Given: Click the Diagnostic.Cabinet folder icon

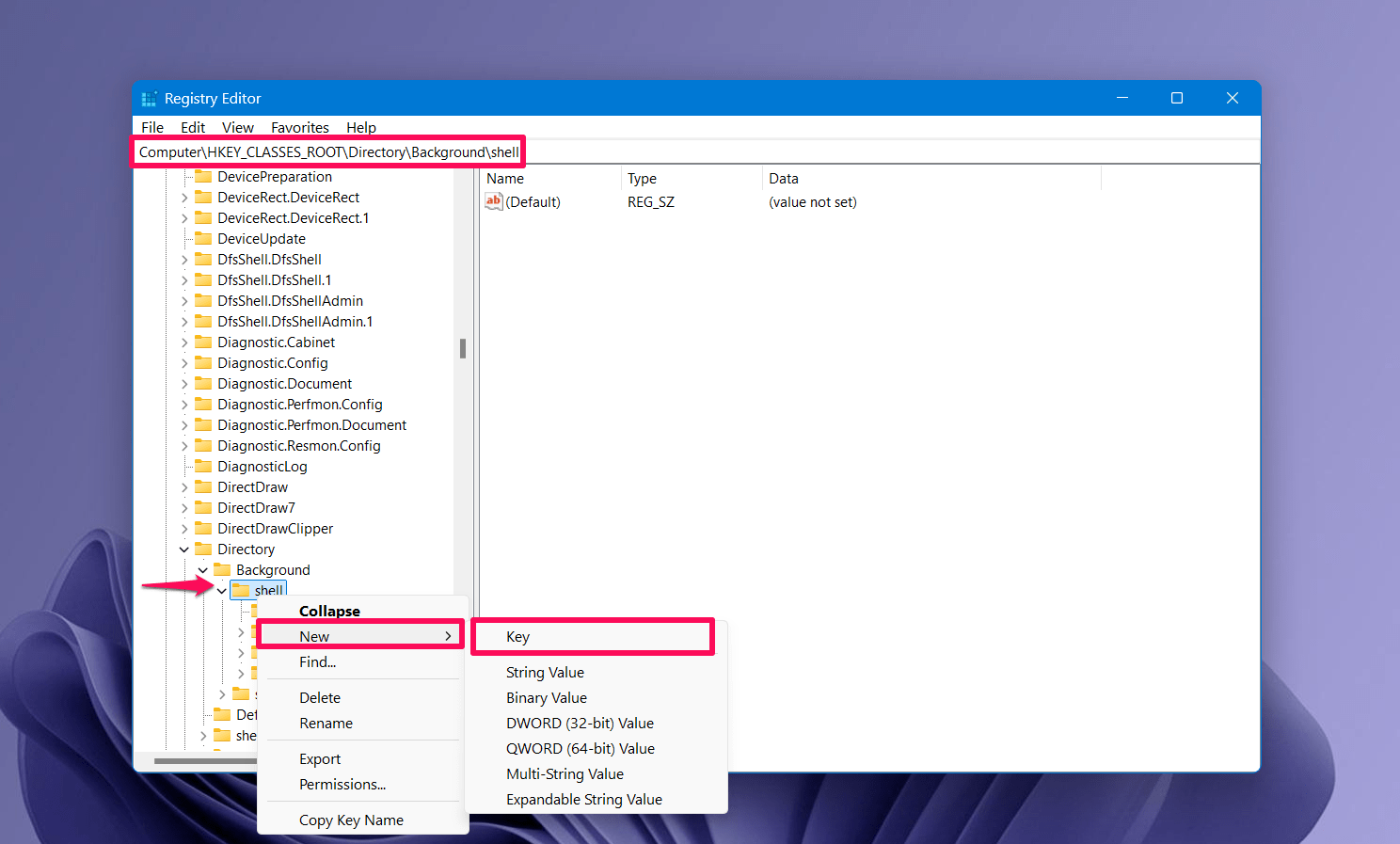Looking at the screenshot, I should (x=203, y=342).
